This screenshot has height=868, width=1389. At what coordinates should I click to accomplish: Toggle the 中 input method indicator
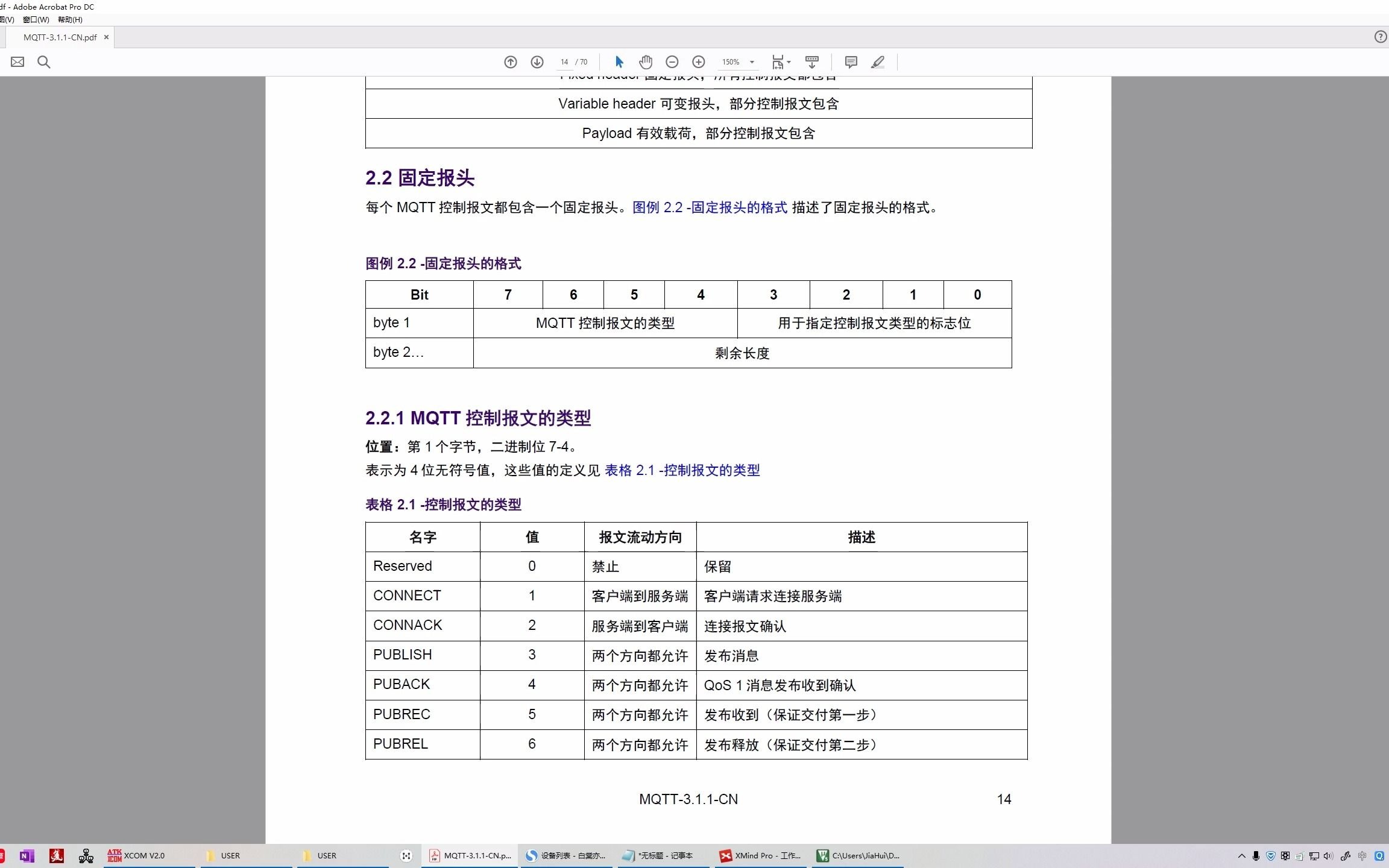pyautogui.click(x=1362, y=855)
